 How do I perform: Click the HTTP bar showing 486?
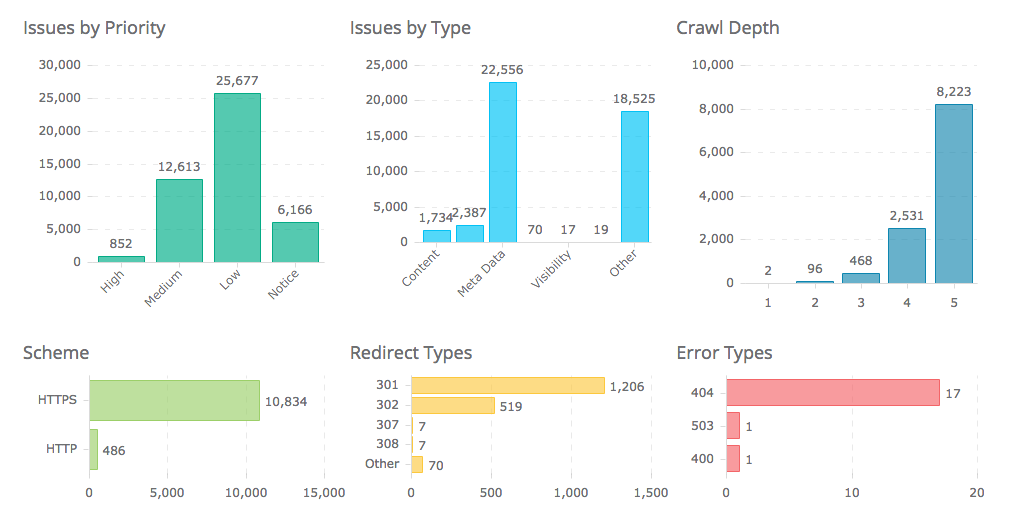[93, 449]
